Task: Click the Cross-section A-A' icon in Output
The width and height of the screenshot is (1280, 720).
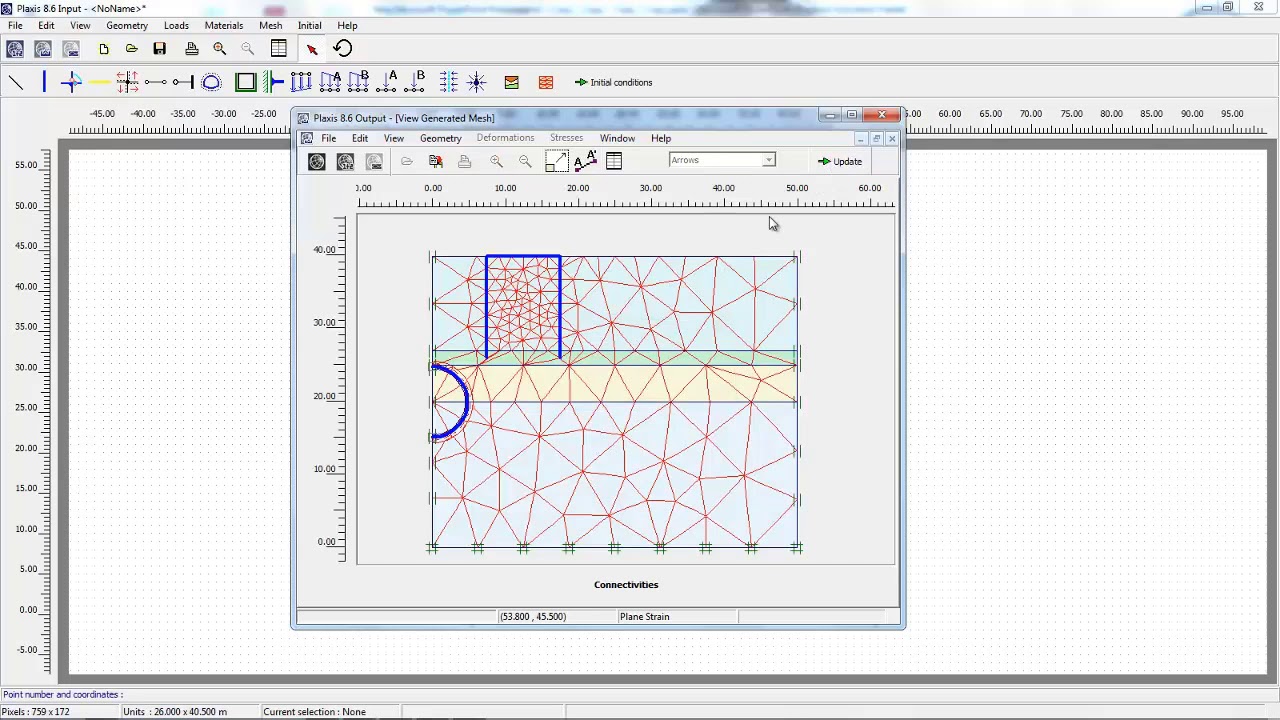Action: 586,161
